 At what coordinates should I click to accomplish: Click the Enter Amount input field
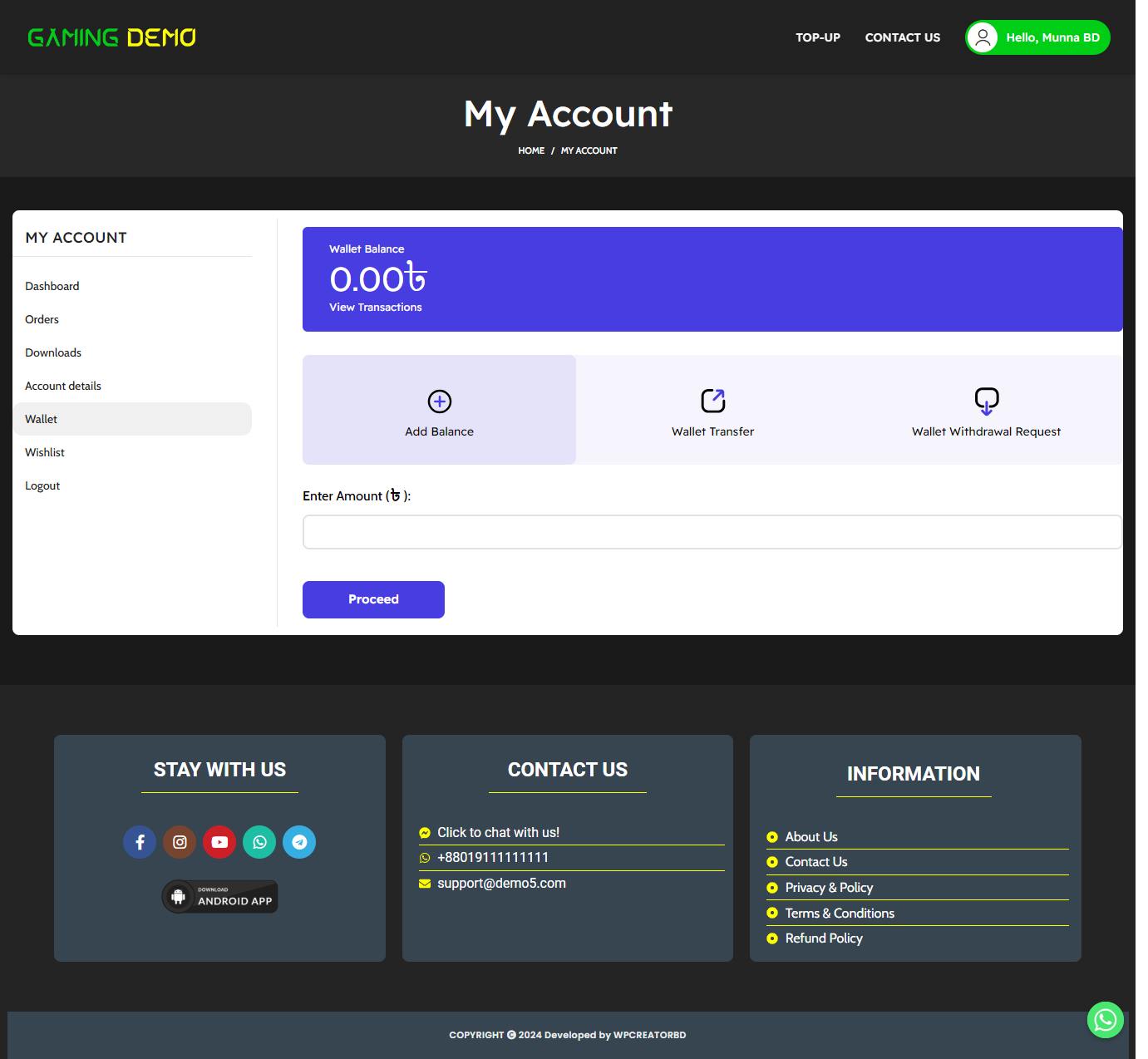(712, 532)
